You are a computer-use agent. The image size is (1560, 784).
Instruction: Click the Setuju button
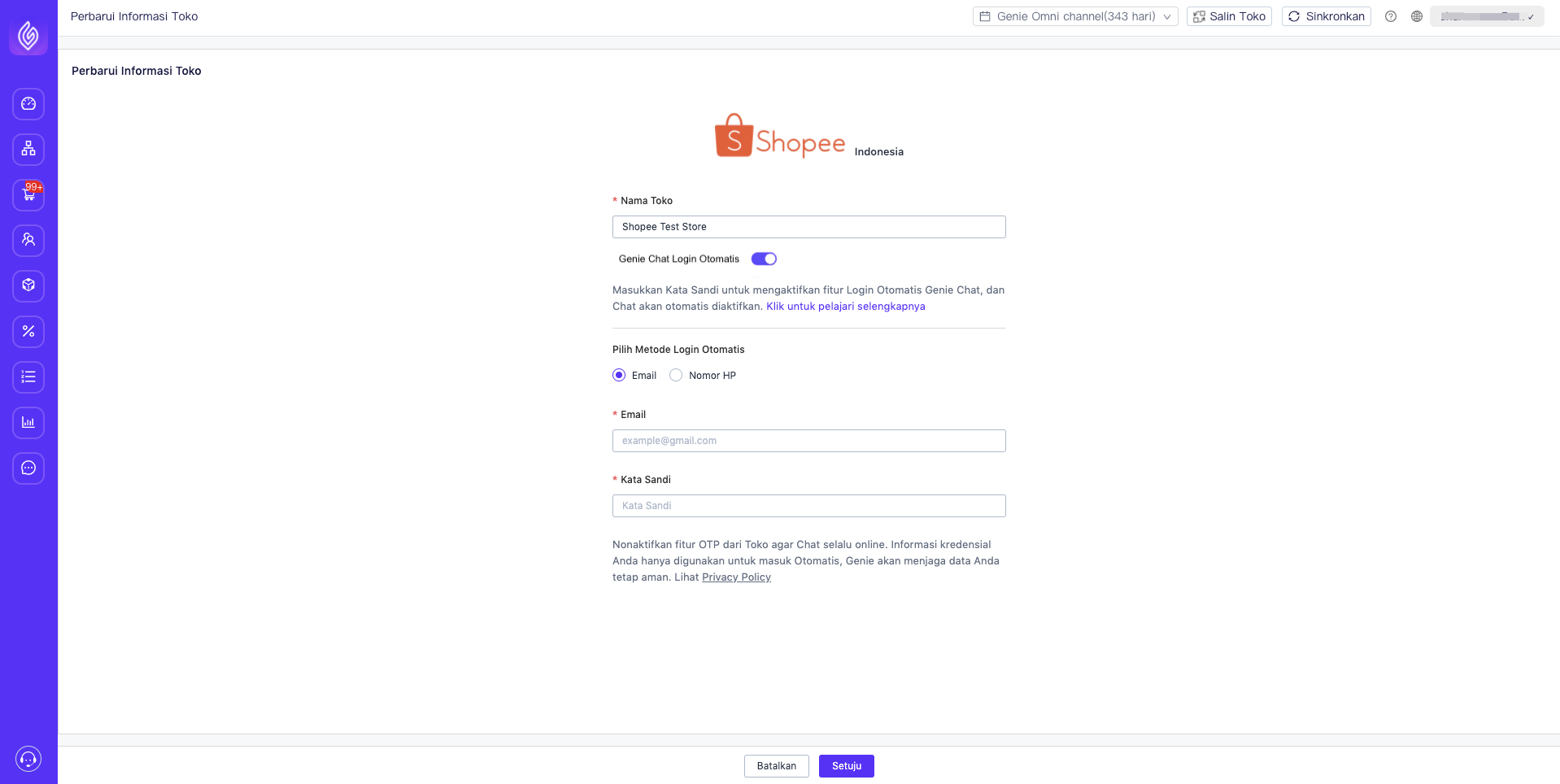[x=847, y=766]
